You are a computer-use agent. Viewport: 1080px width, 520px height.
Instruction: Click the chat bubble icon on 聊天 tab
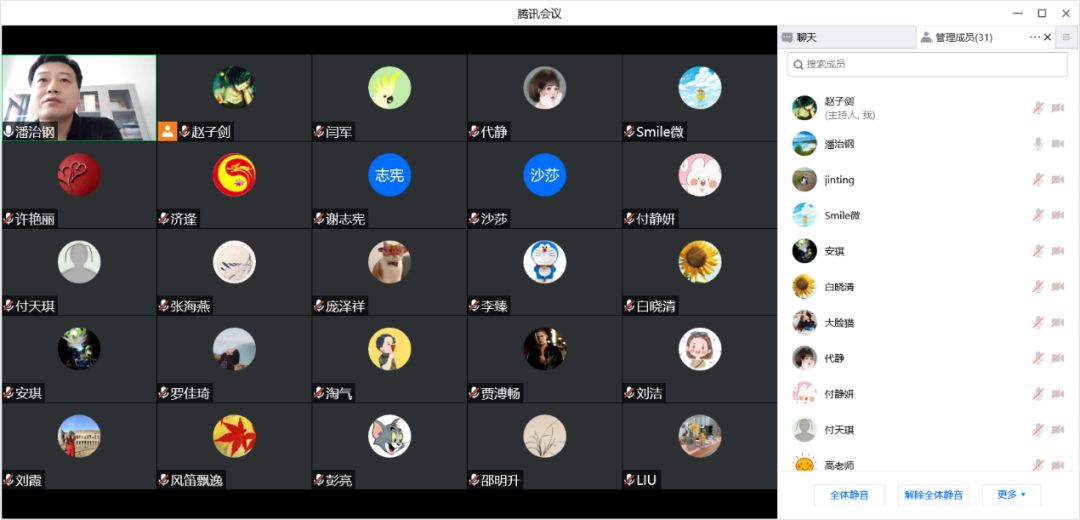tap(787, 38)
